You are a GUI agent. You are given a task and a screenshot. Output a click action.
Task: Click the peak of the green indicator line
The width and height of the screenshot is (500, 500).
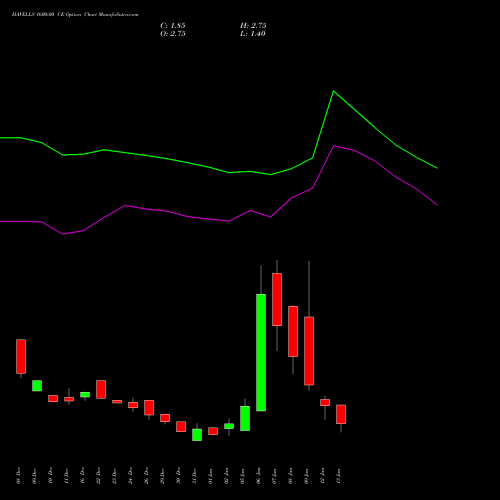point(334,91)
